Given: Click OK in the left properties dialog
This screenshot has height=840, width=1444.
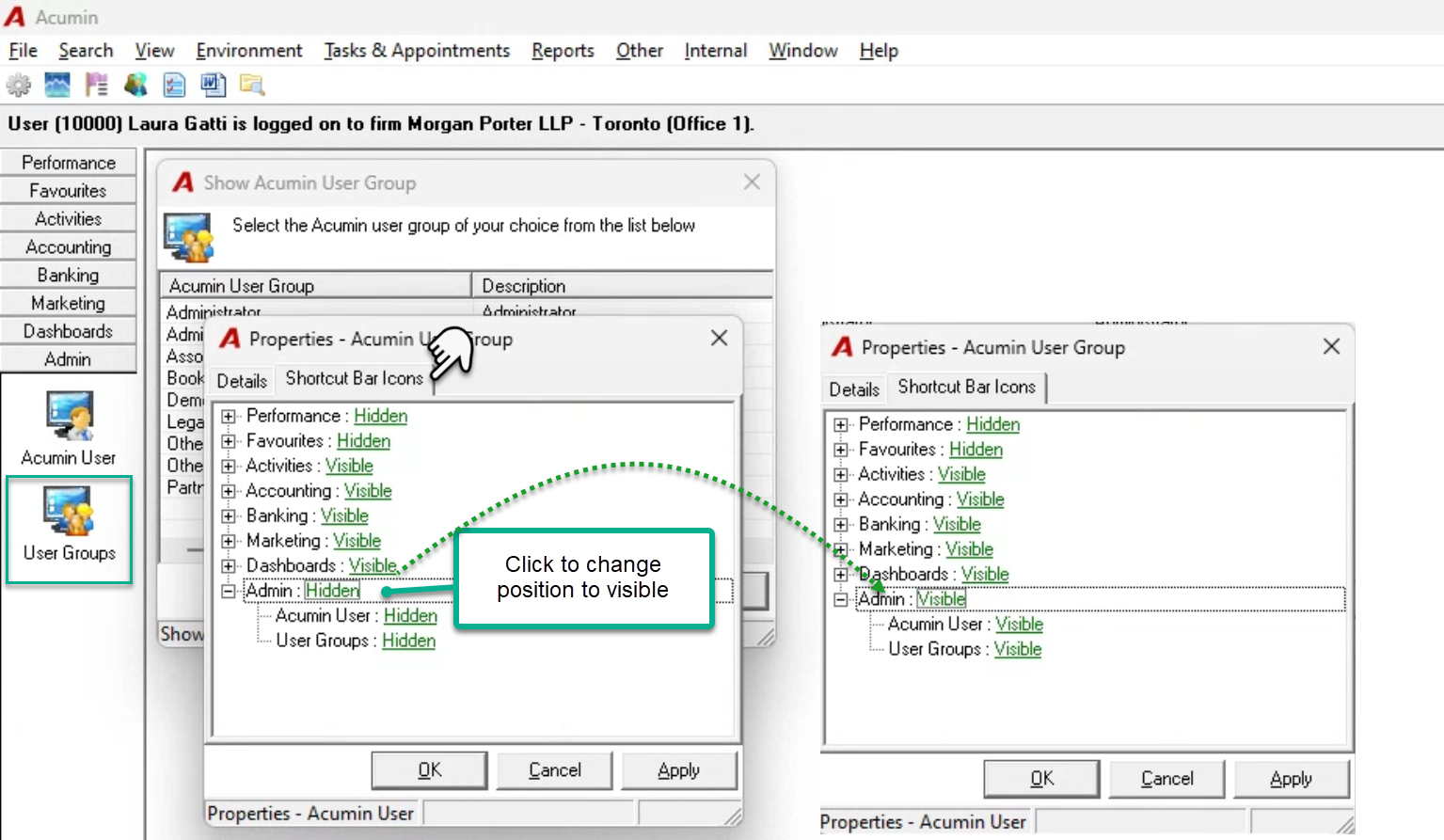Looking at the screenshot, I should pos(429,770).
